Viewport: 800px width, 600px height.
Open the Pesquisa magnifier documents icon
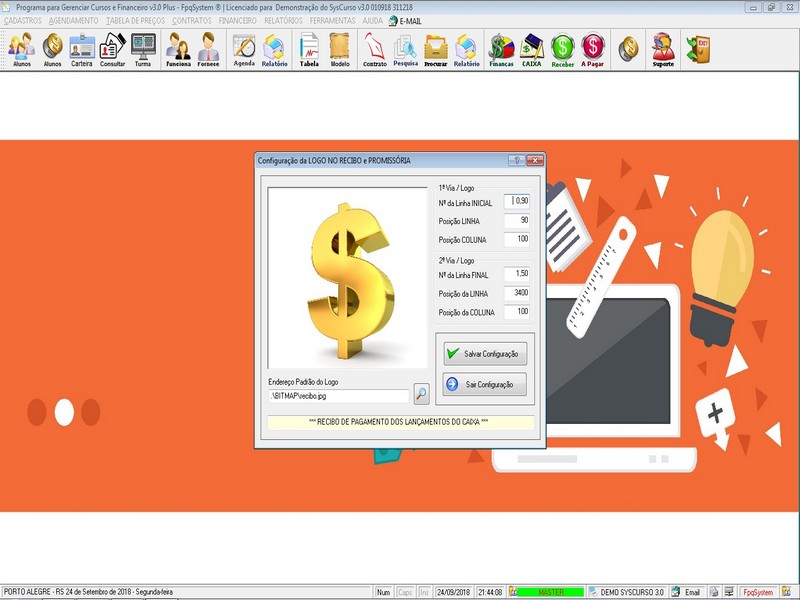(x=406, y=49)
